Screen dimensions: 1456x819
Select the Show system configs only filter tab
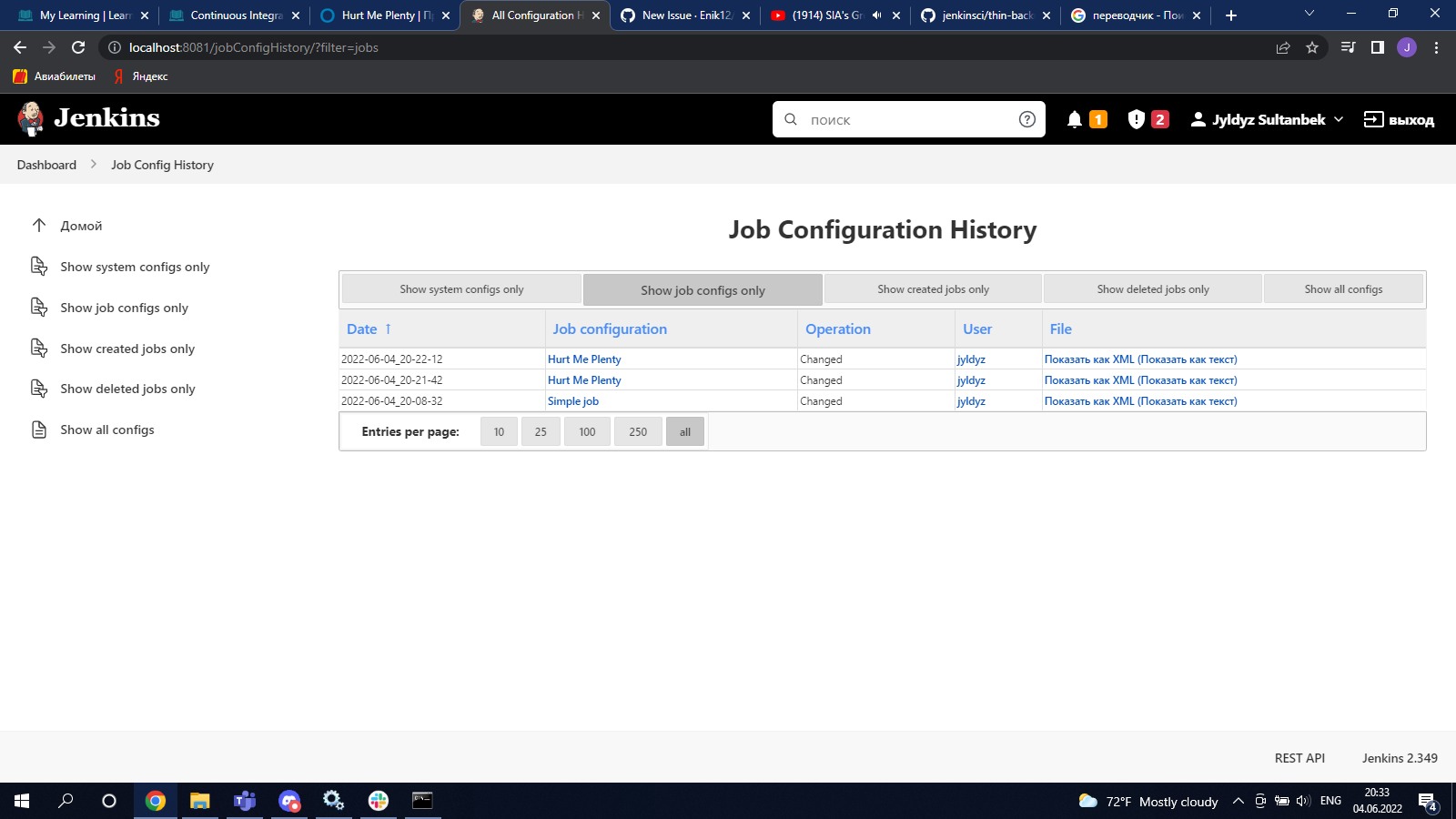pyautogui.click(x=461, y=288)
